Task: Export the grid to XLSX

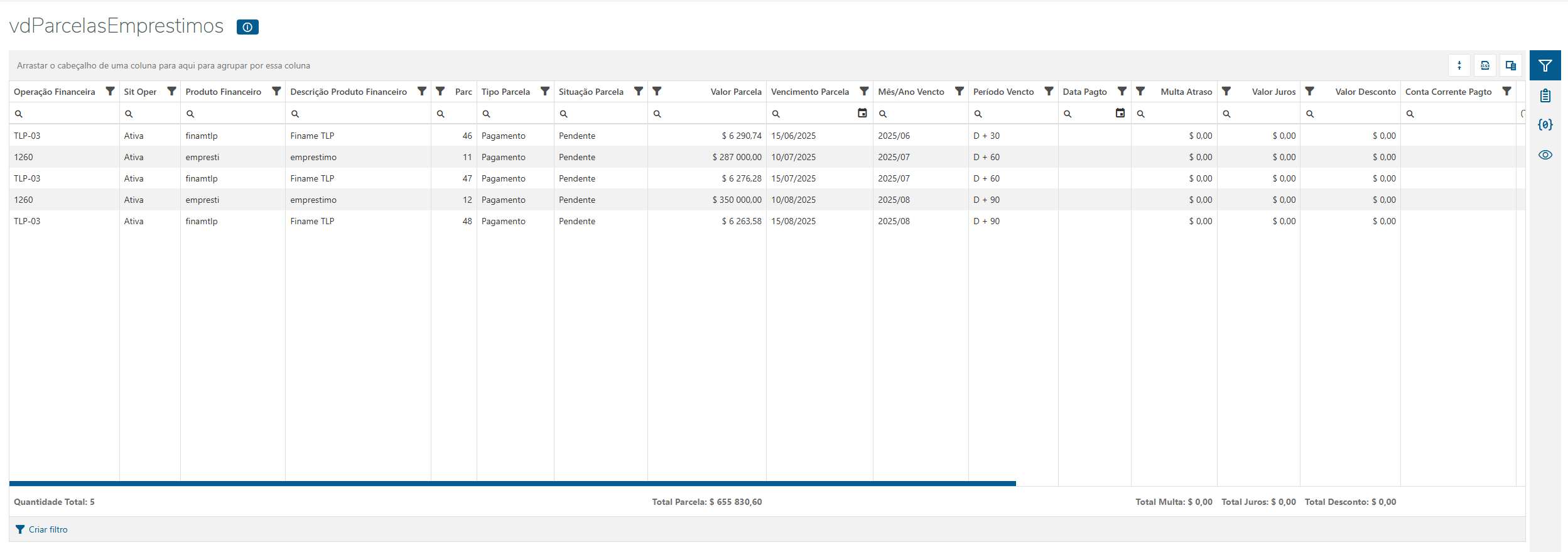Action: (x=1485, y=65)
